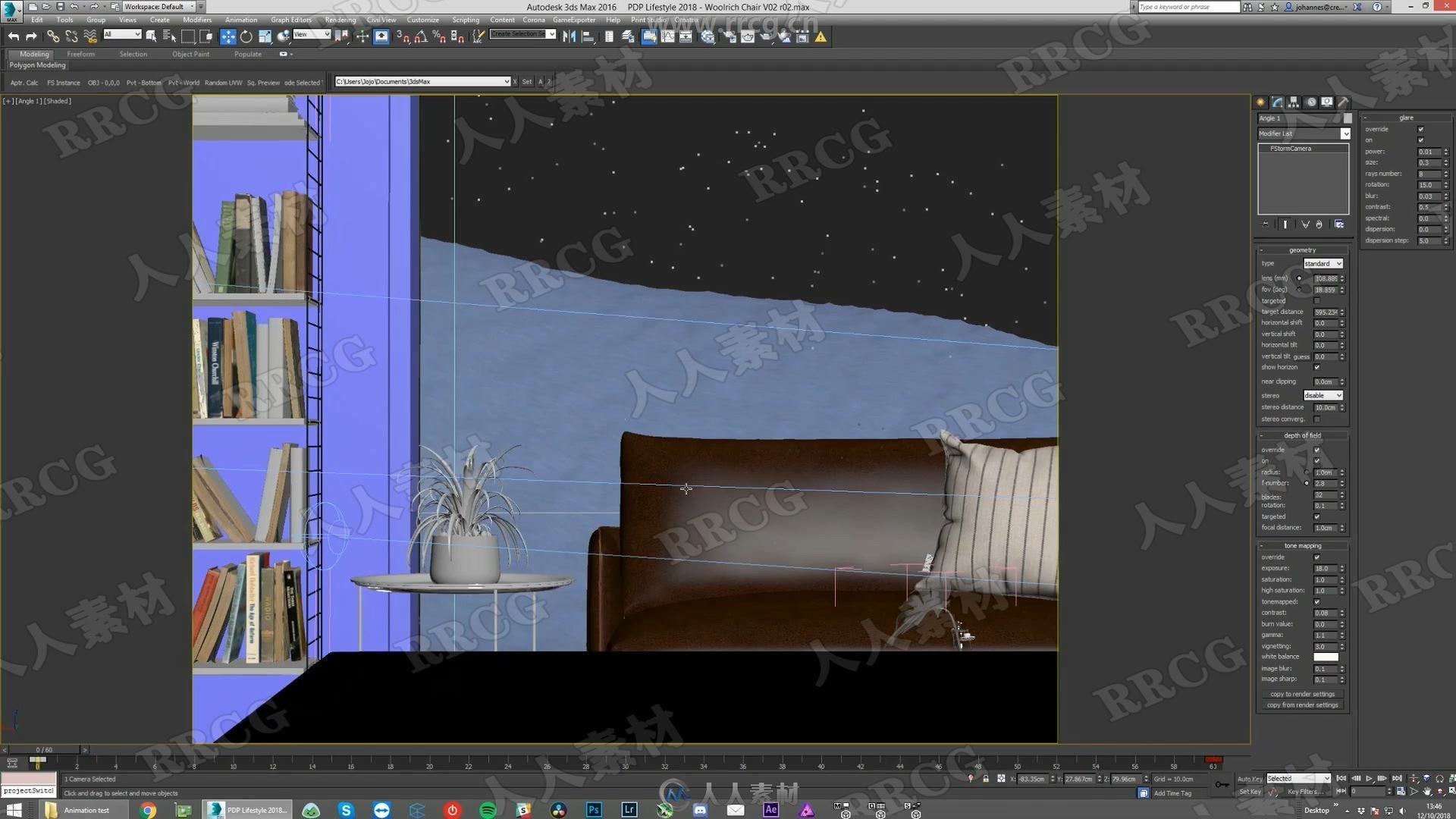
Task: Click the yellow warning triangle icon
Action: click(x=821, y=36)
